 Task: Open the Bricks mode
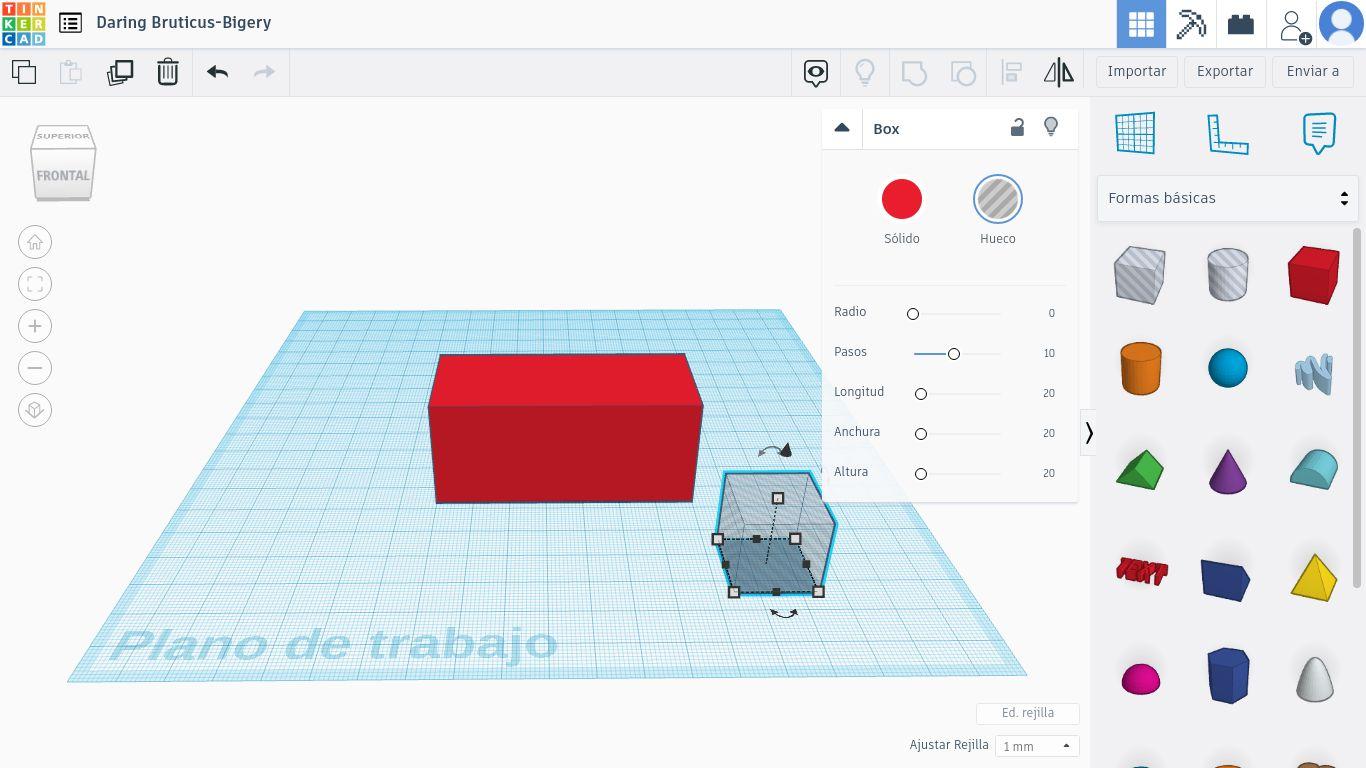pyautogui.click(x=1241, y=24)
